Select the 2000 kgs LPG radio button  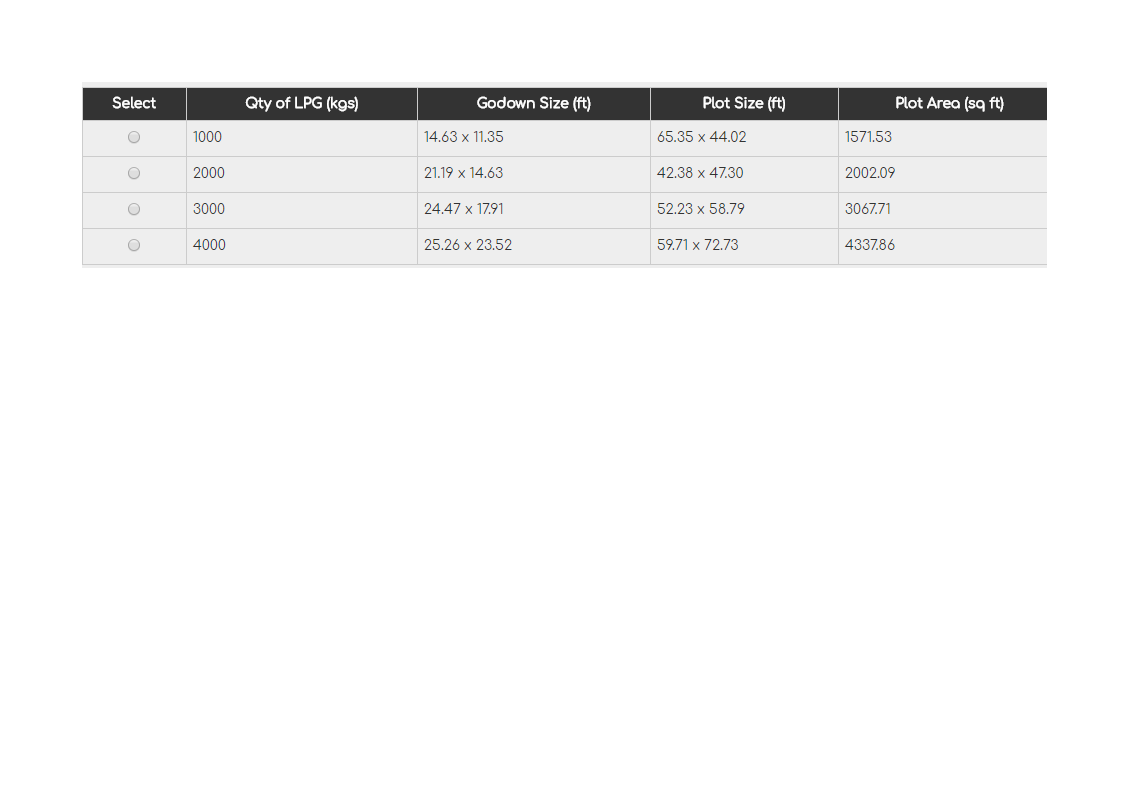tap(134, 173)
